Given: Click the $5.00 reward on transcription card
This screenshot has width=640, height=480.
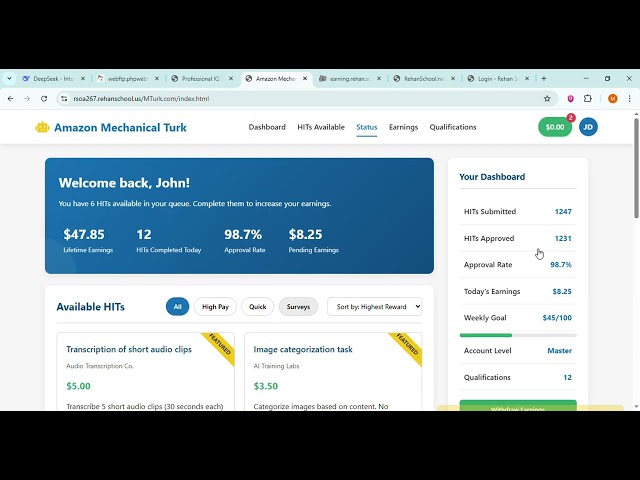Looking at the screenshot, I should point(78,386).
